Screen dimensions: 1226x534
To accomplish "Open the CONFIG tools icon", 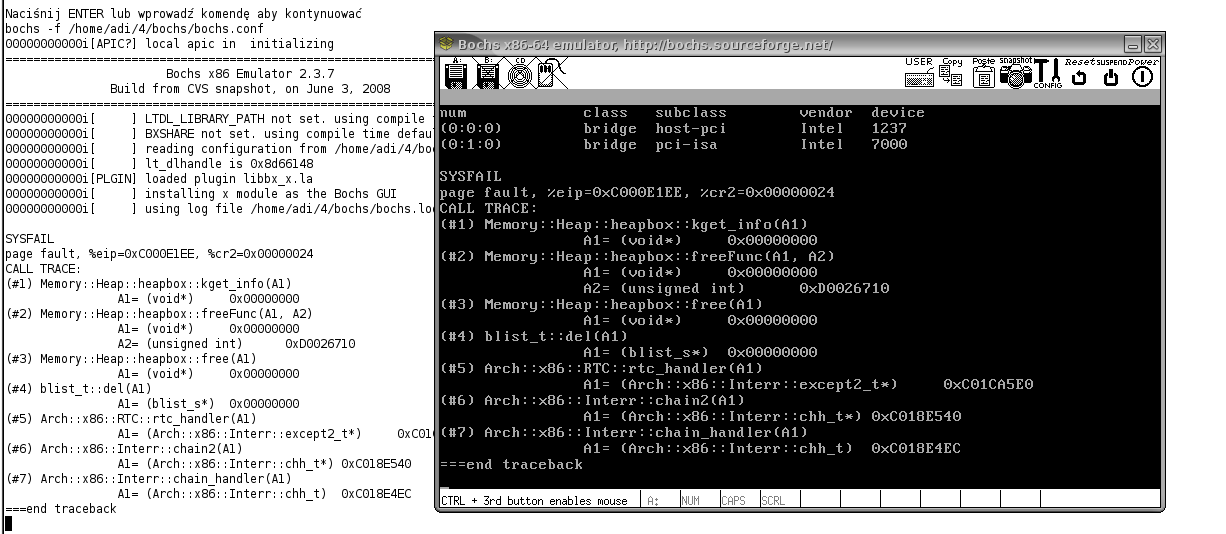I will coord(1047,74).
